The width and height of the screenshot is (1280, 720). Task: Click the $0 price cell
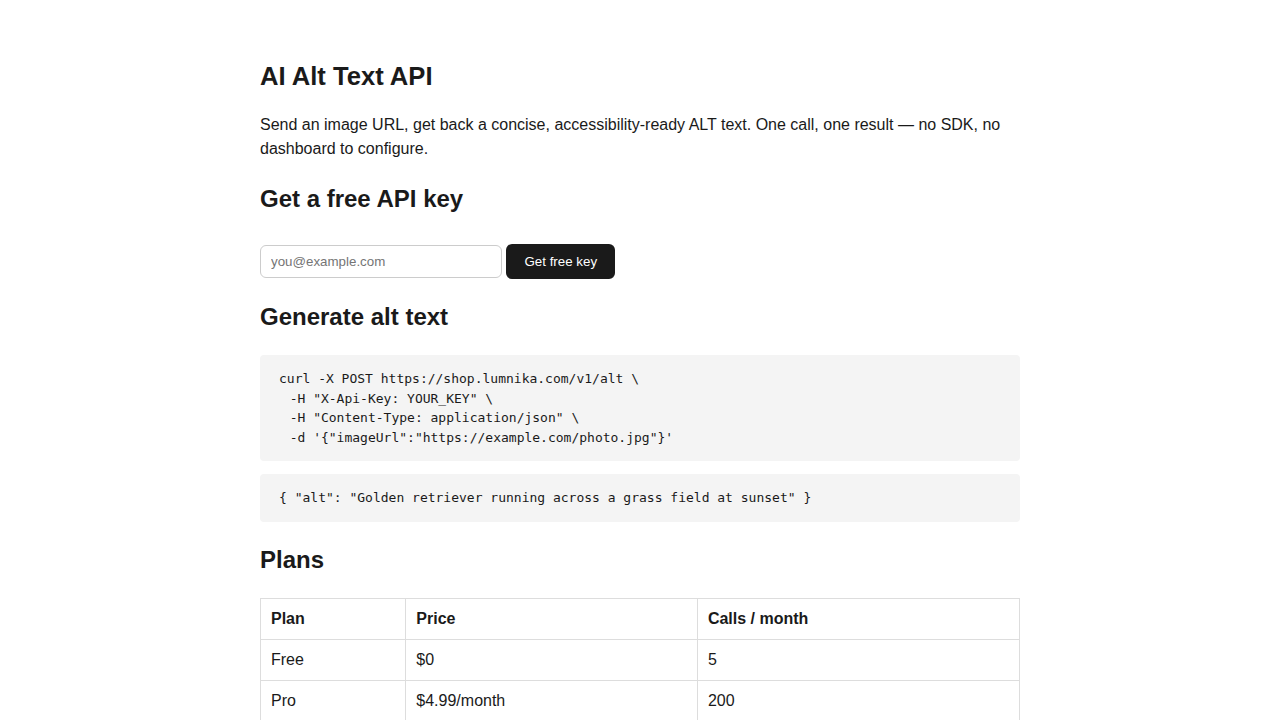pyautogui.click(x=551, y=660)
